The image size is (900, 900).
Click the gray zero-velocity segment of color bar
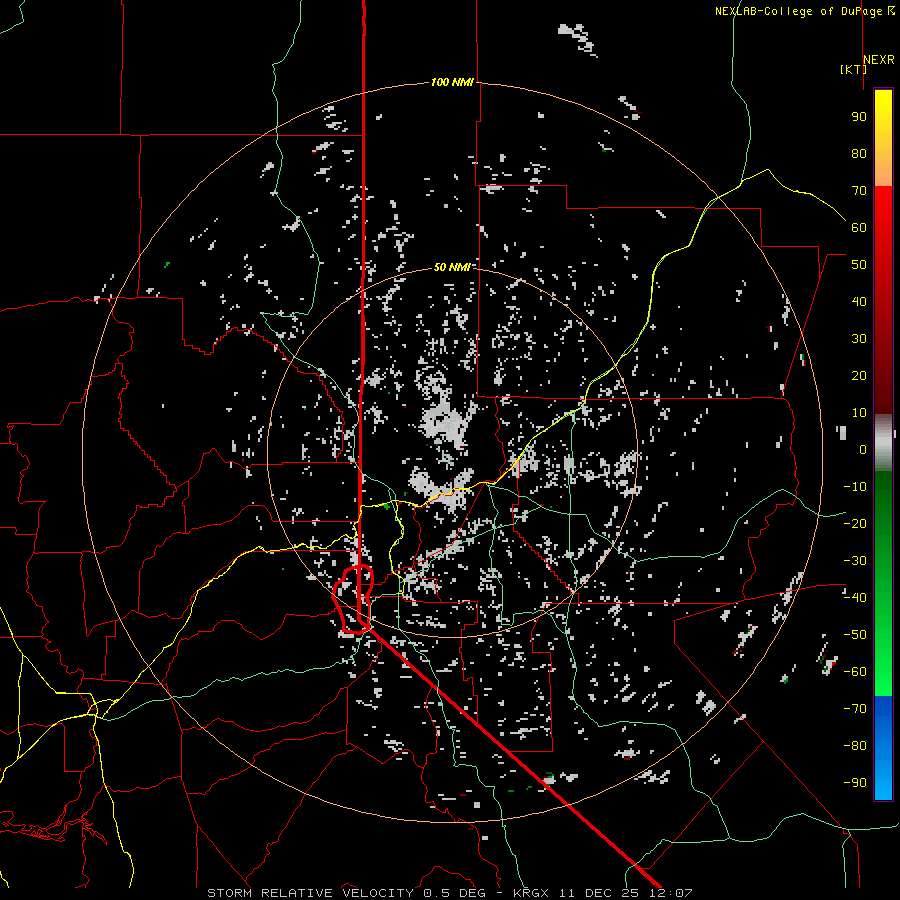tap(883, 442)
